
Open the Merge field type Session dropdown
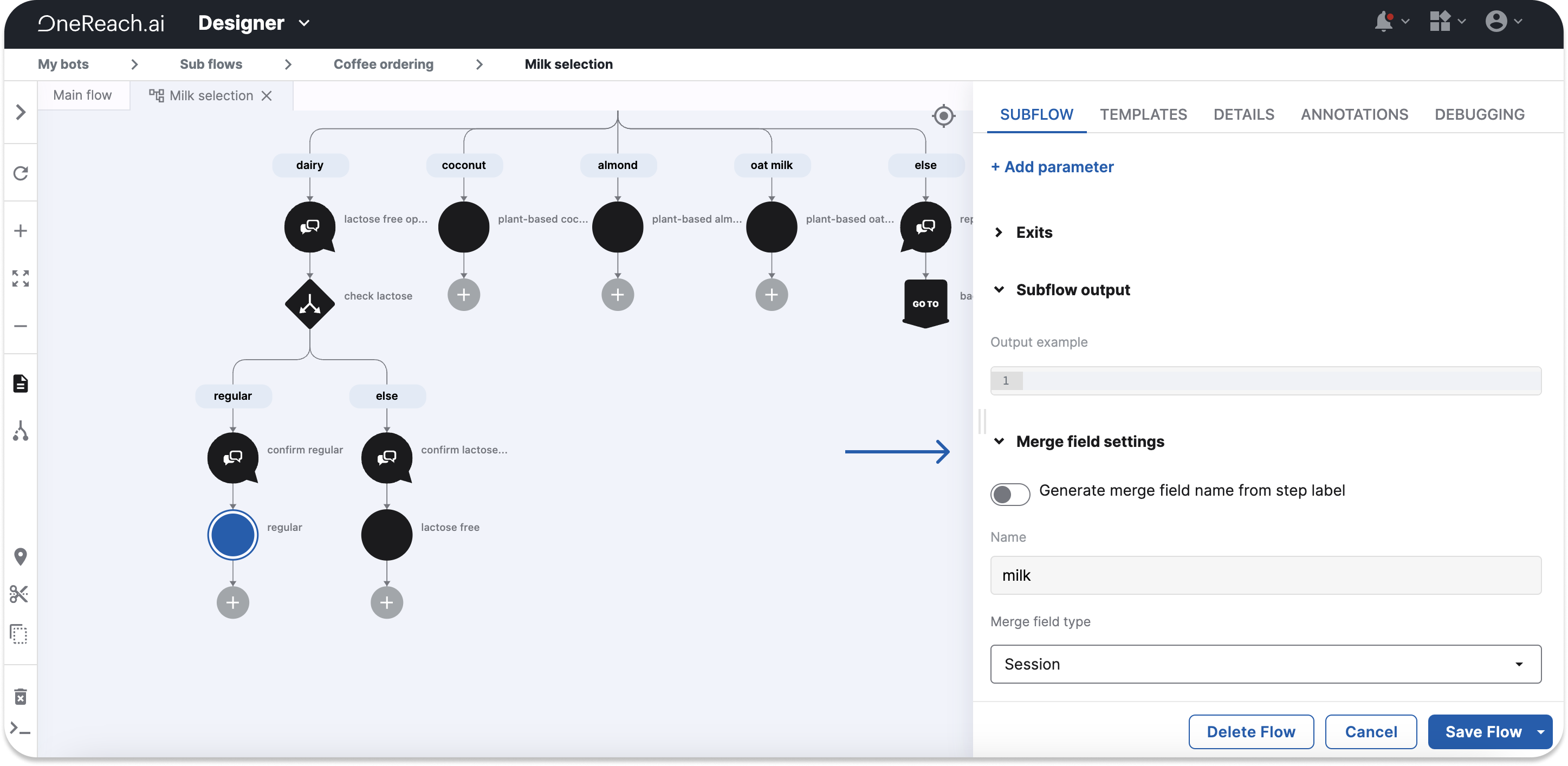point(1265,664)
